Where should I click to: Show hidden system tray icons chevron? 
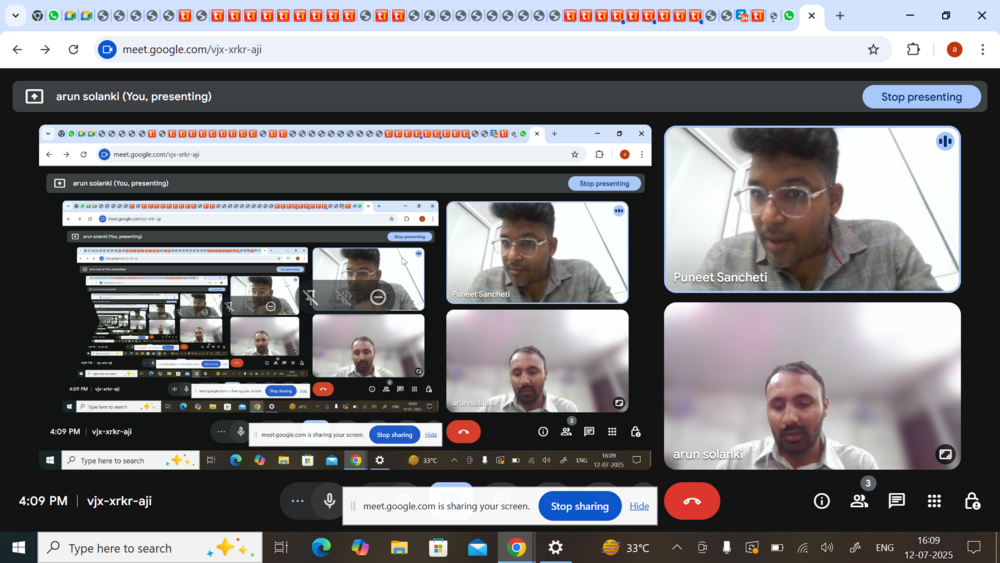click(x=676, y=548)
